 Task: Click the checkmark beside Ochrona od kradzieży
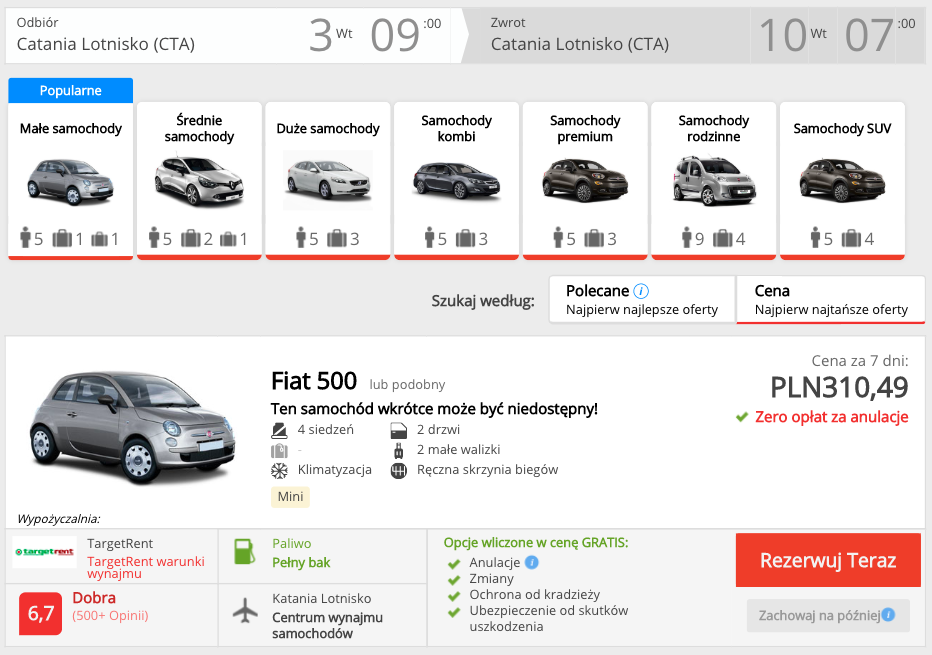tap(454, 596)
